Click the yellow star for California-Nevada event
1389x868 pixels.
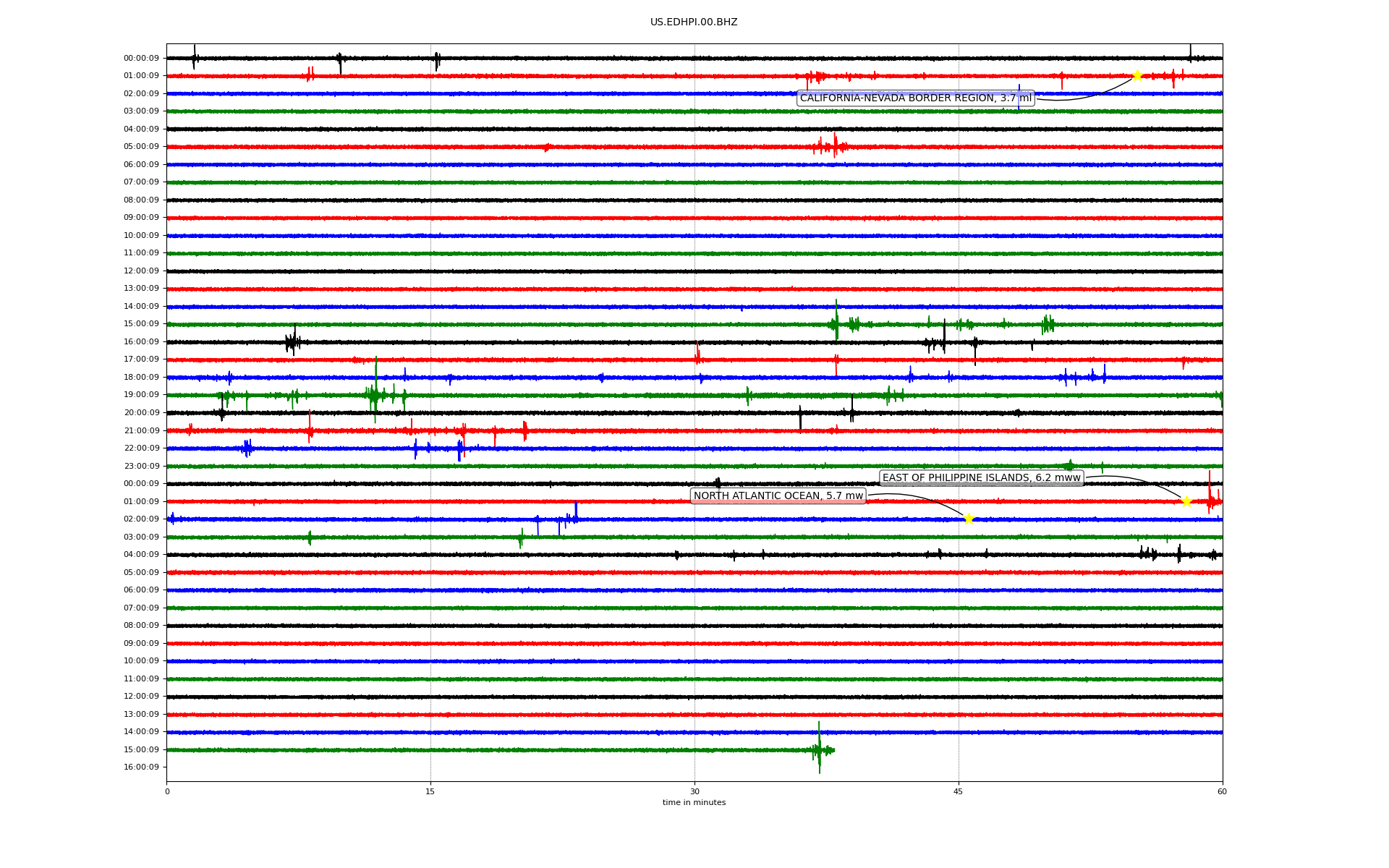1137,75
